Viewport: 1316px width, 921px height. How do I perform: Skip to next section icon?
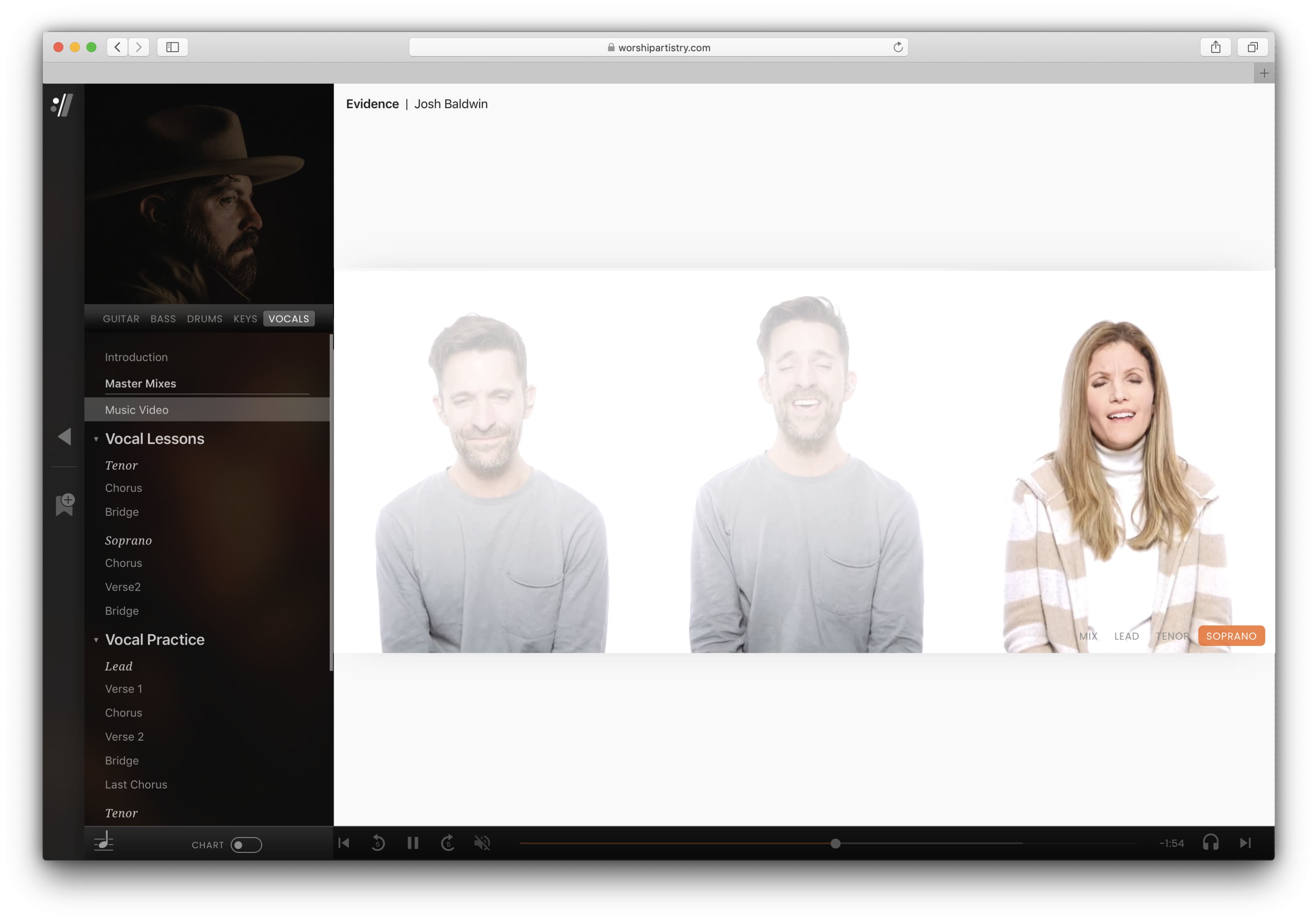point(1245,843)
